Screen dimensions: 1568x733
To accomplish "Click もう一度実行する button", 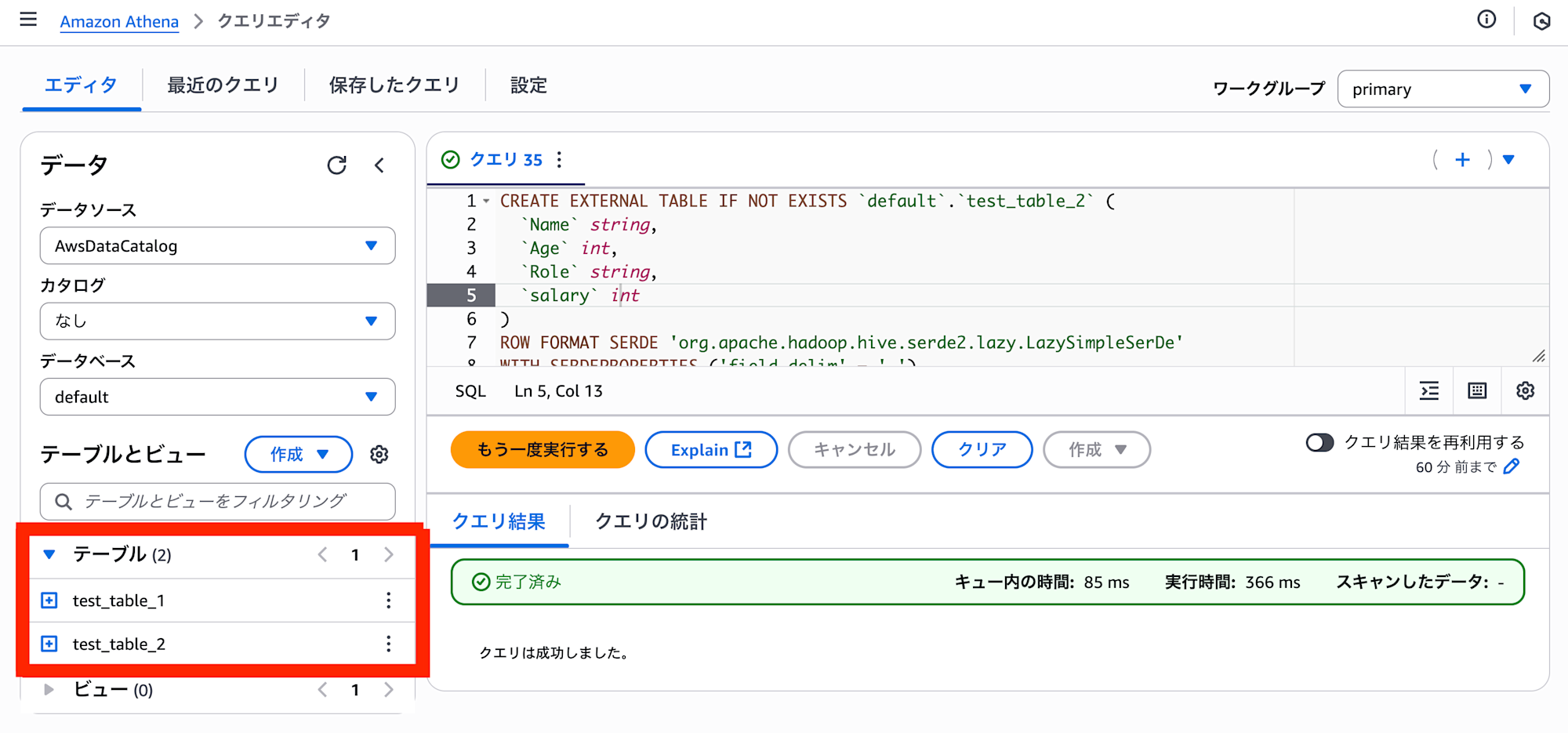I will point(543,450).
